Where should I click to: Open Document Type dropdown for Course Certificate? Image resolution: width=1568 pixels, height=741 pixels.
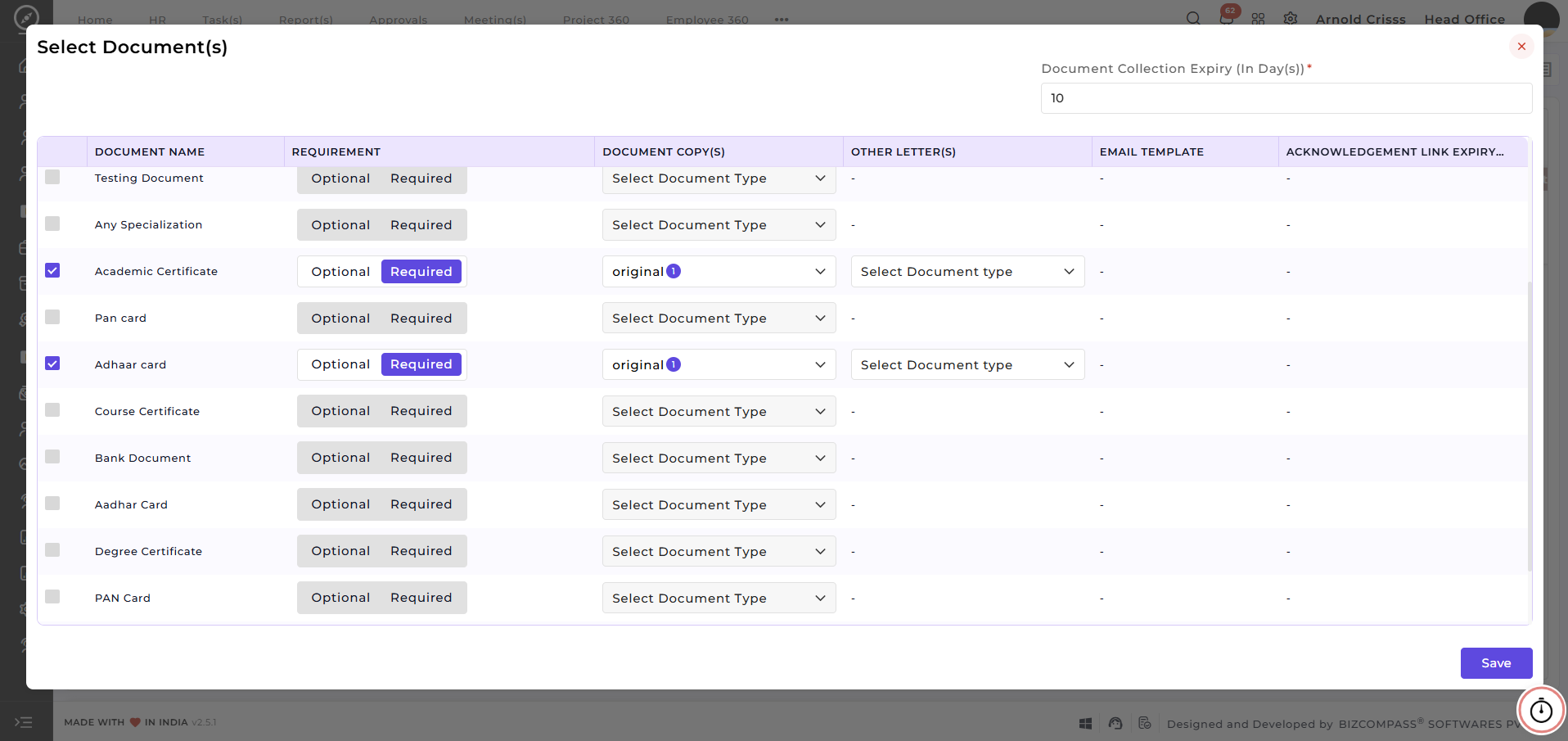pos(719,412)
